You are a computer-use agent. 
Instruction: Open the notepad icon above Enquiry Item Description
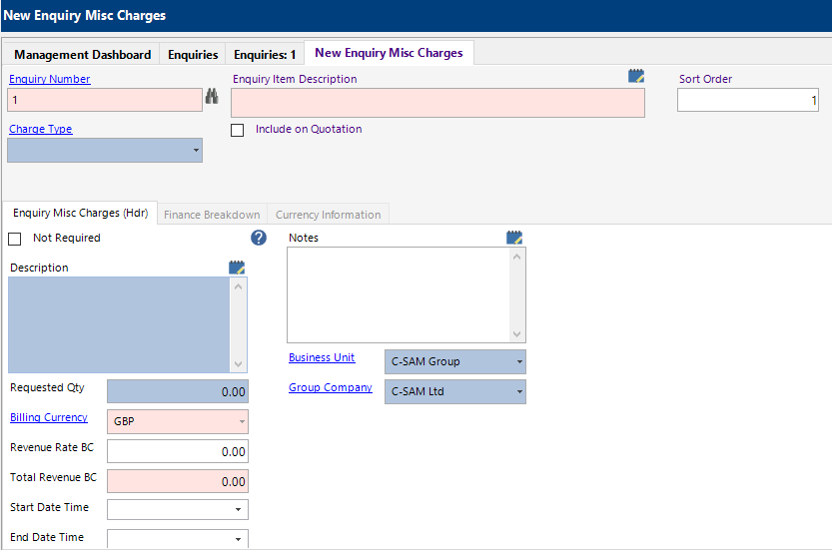[x=636, y=76]
